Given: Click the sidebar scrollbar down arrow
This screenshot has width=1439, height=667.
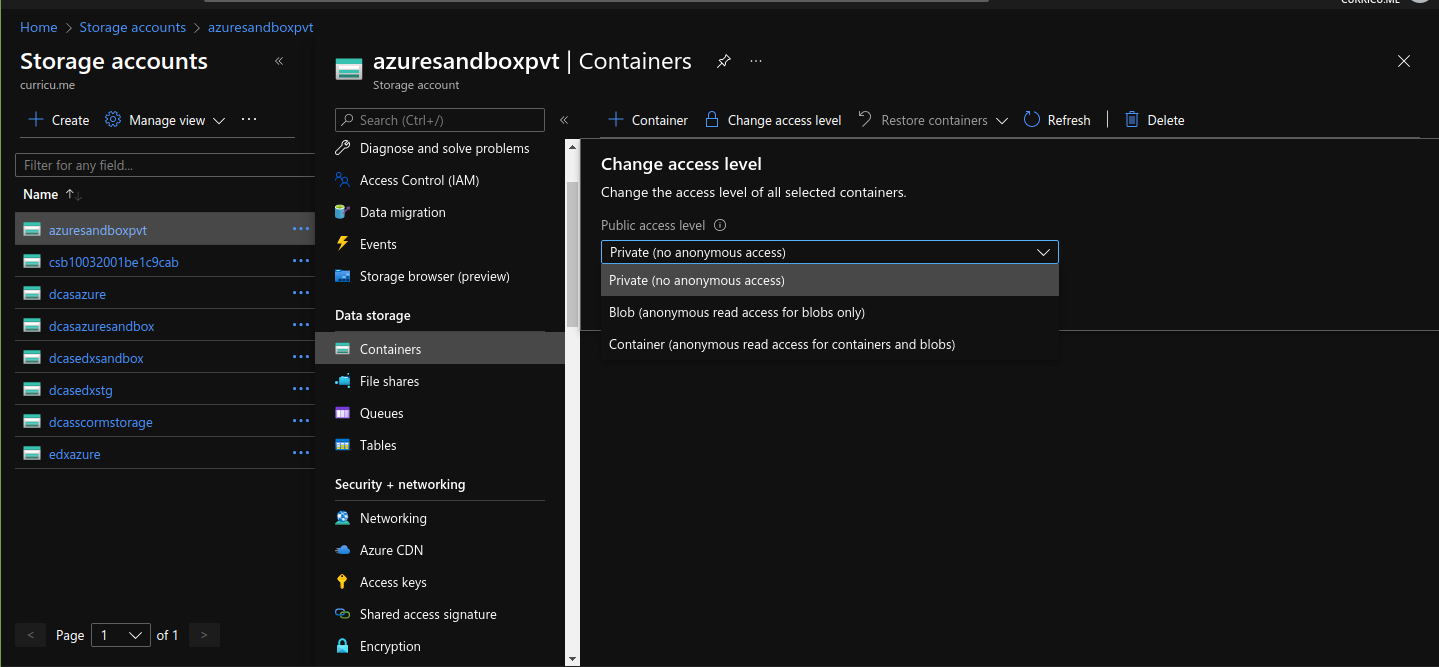Looking at the screenshot, I should point(572,658).
